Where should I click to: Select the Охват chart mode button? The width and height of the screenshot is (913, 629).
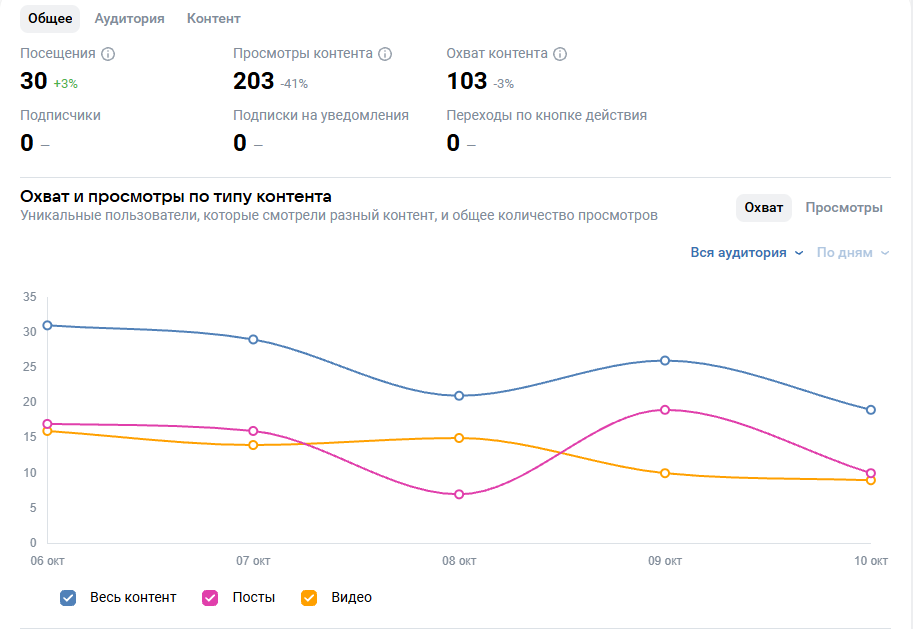764,208
